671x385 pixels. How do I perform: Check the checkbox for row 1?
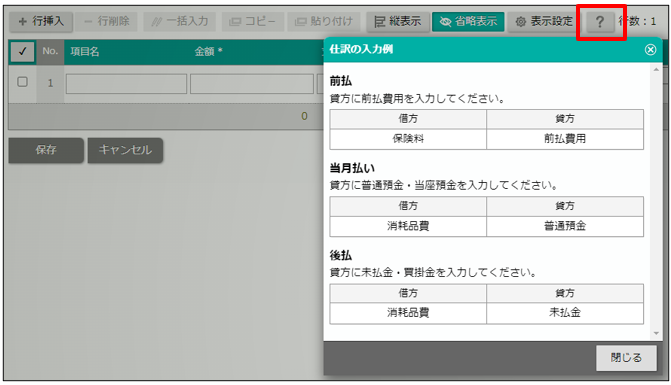point(22,82)
